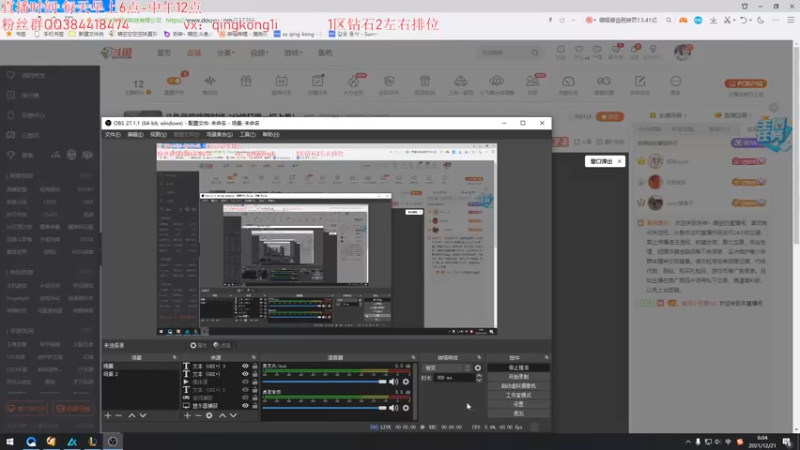Click system clock in Windows taskbar
This screenshot has width=800, height=450.
[762, 442]
